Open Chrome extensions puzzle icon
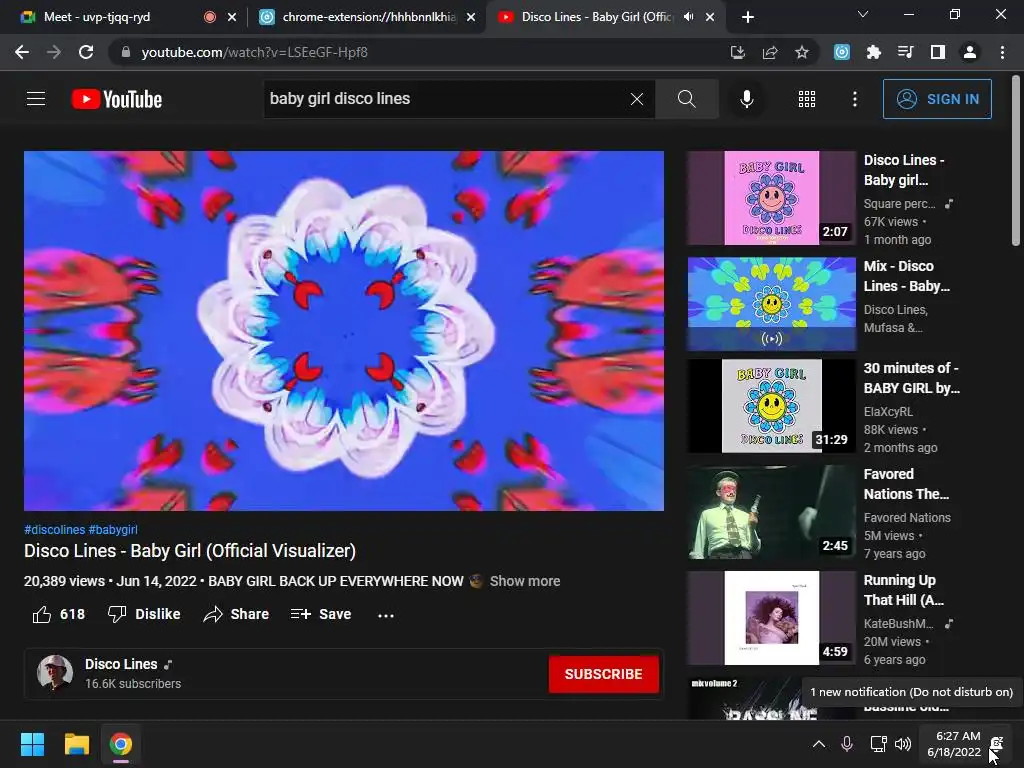Image resolution: width=1024 pixels, height=768 pixels. [x=873, y=52]
